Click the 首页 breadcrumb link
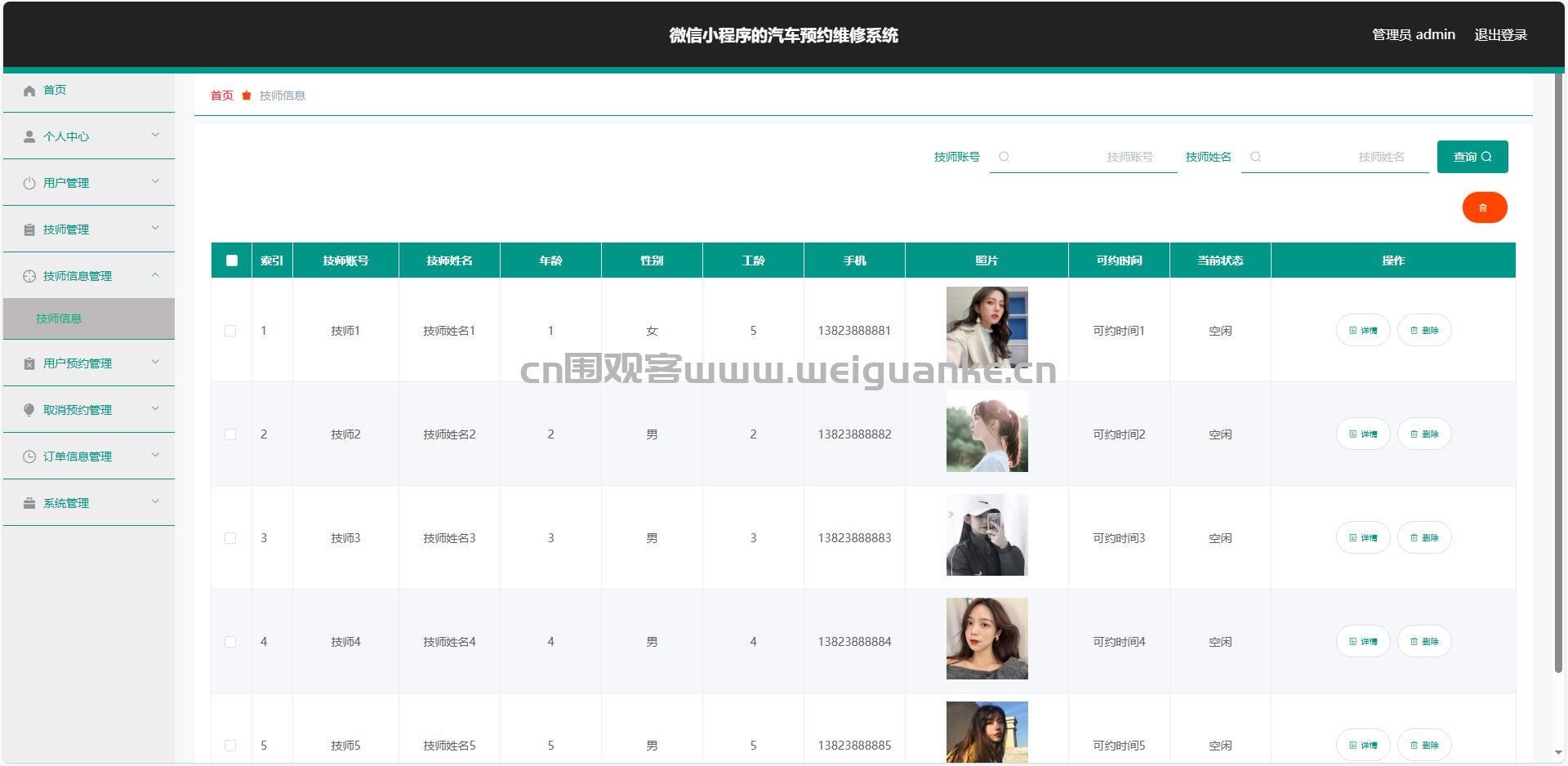This screenshot has height=766, width=1568. coord(222,96)
